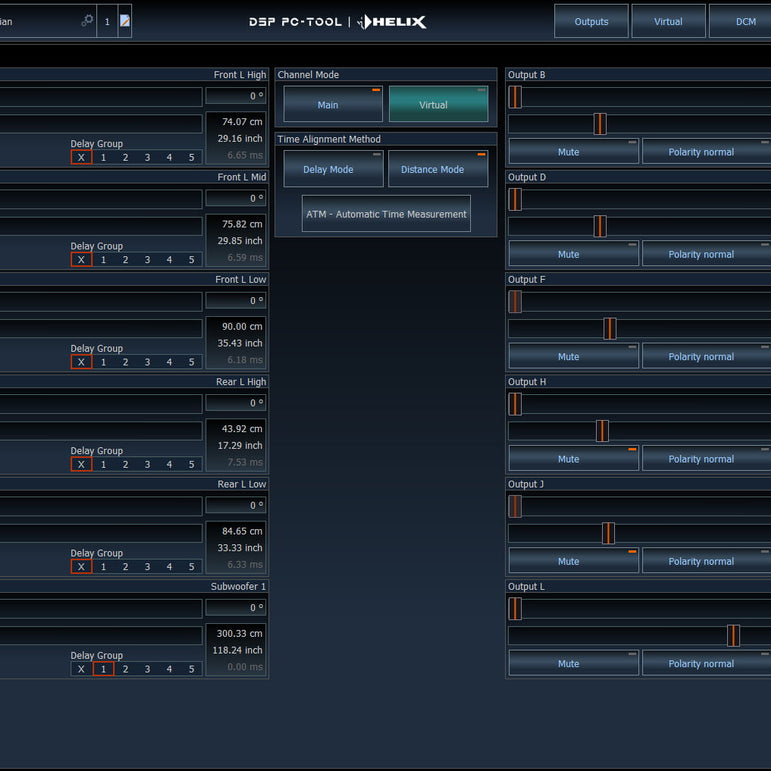Click the Output L lower slider handle
Screen dimensions: 771x771
point(733,635)
